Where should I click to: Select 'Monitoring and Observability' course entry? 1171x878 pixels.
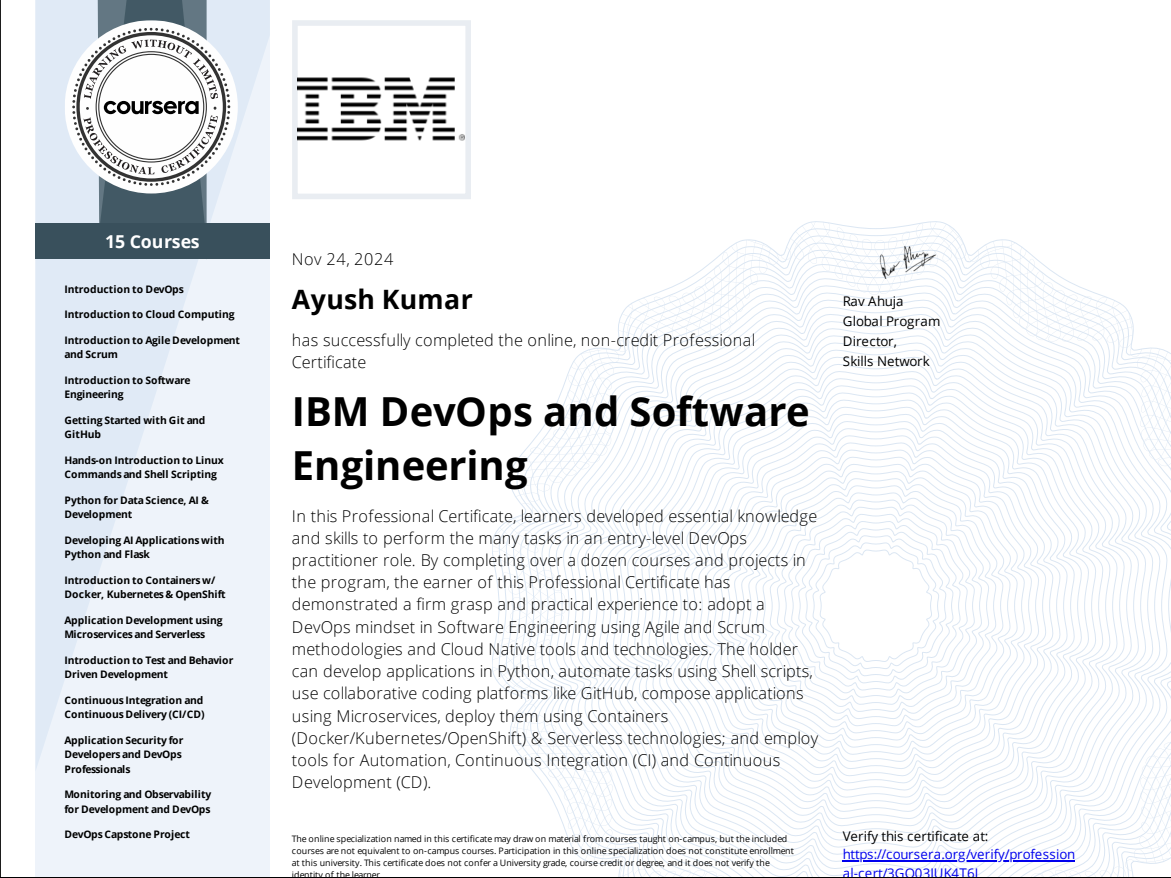click(137, 802)
